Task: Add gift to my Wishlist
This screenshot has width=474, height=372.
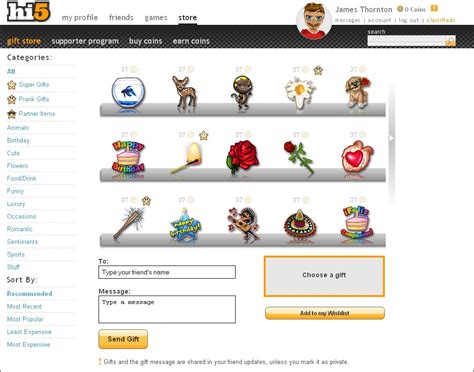Action: coord(325,313)
